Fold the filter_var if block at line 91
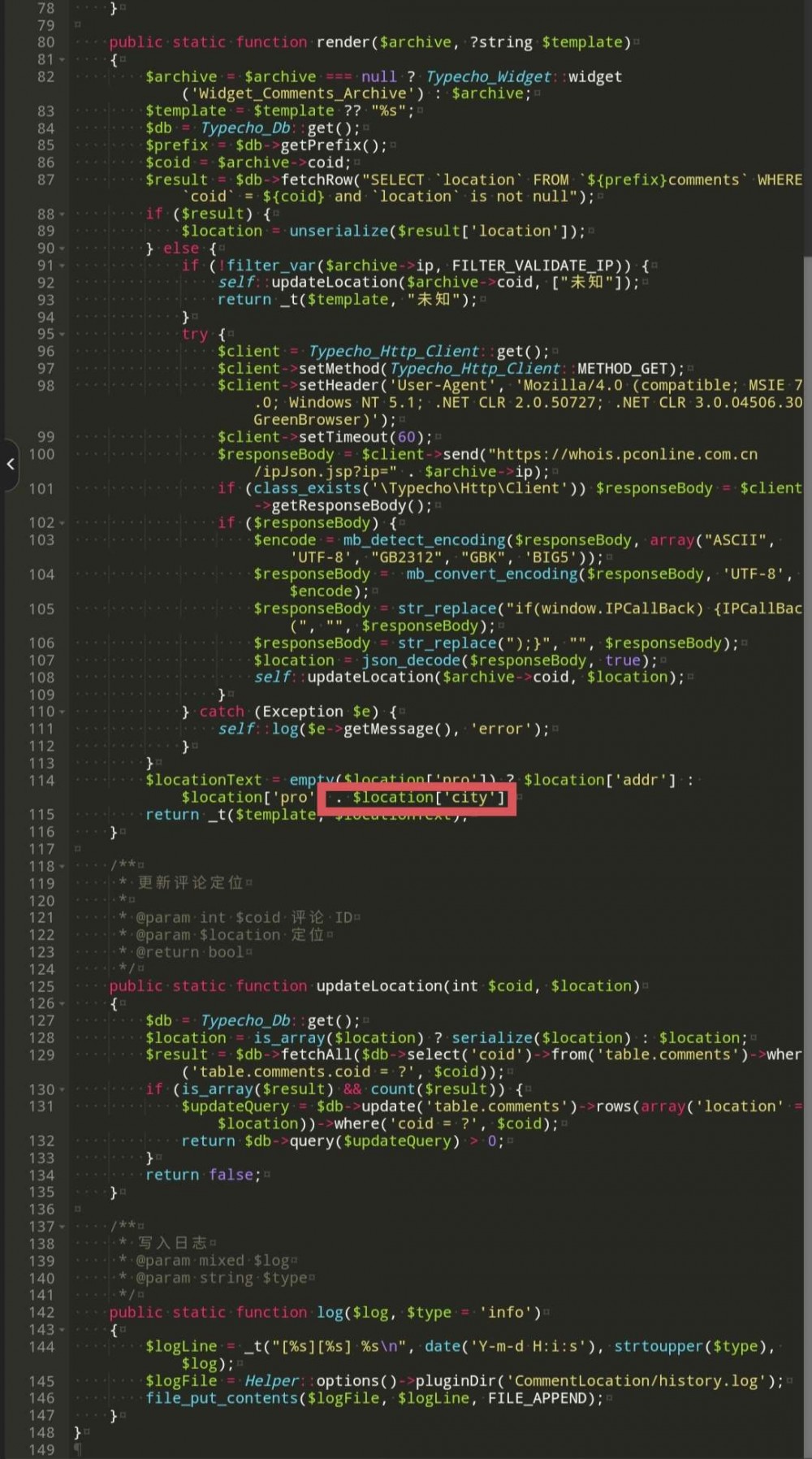 point(63,266)
